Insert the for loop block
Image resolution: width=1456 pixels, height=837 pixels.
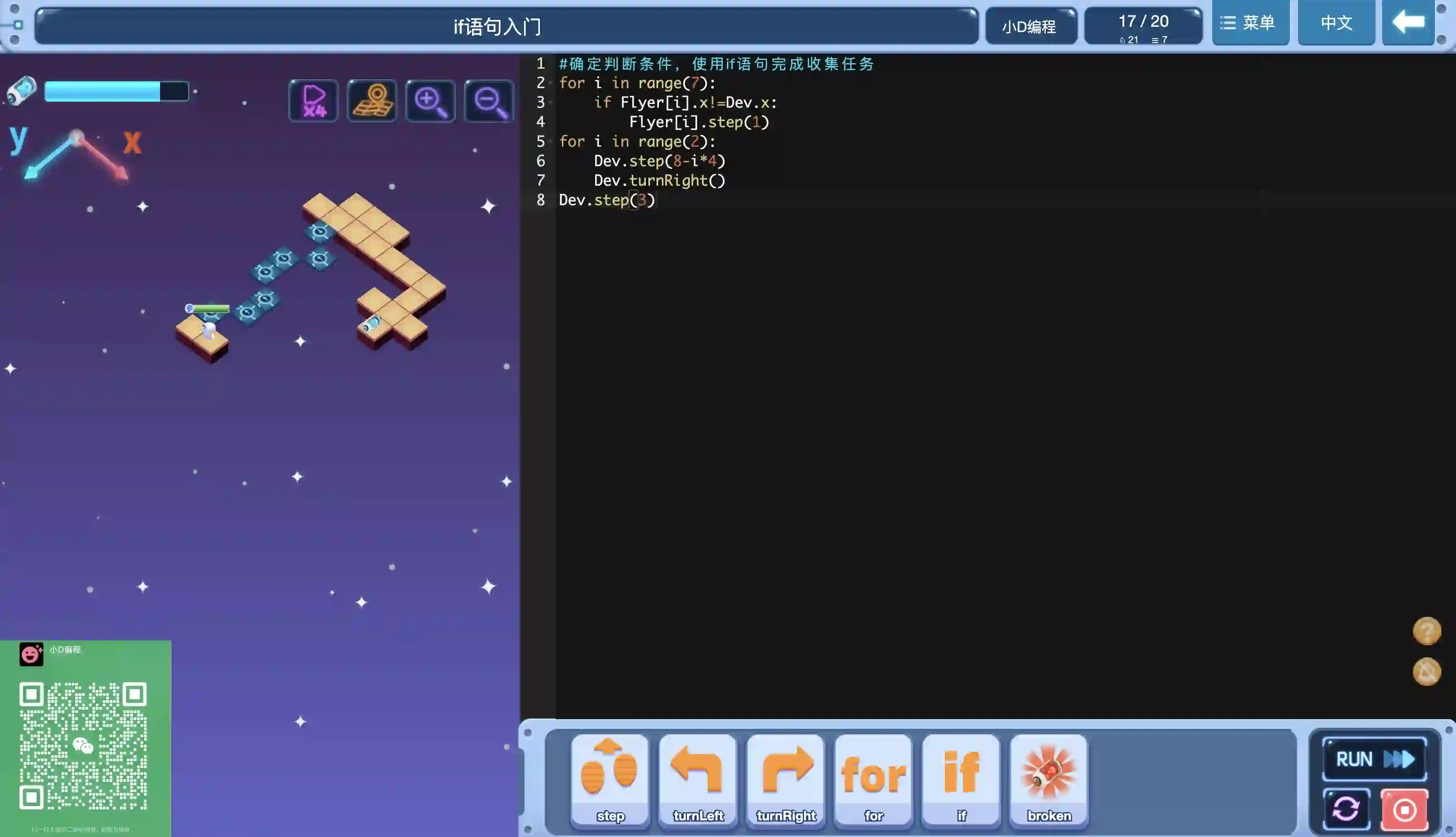[873, 779]
